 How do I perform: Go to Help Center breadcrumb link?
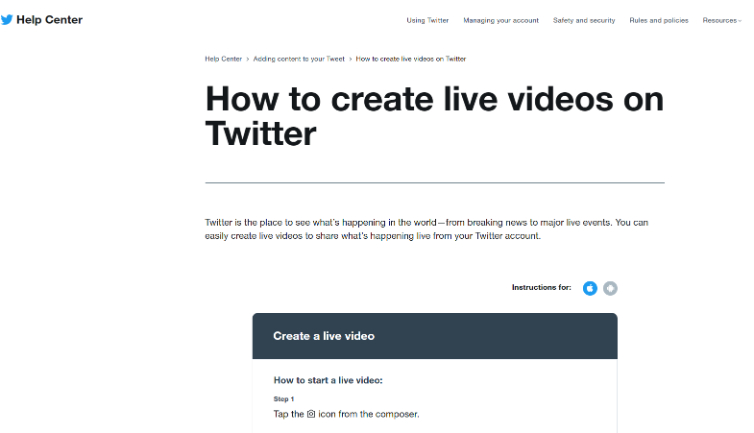(223, 59)
